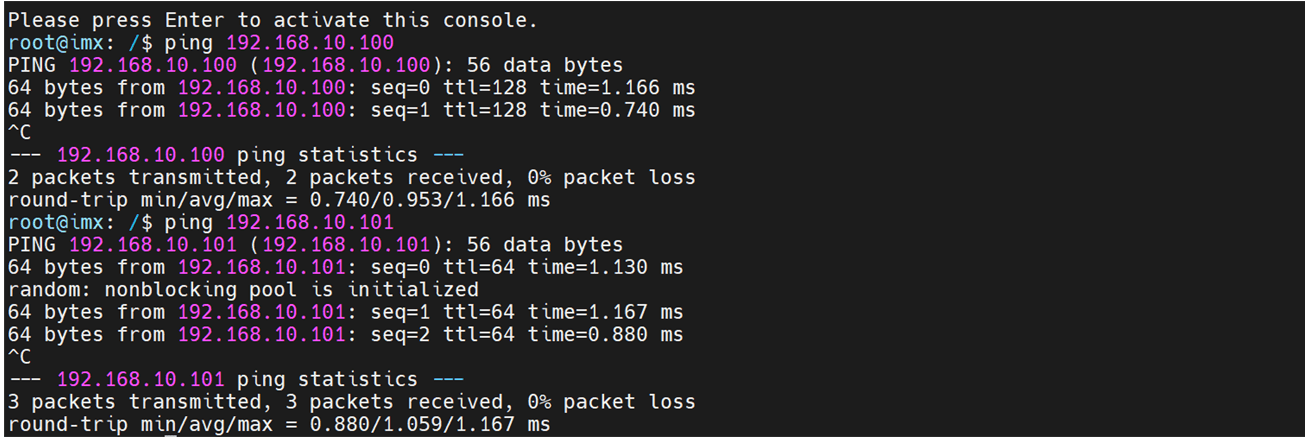Image resolution: width=1309 pixels, height=438 pixels.
Task: Click the "PING 192.168.10.100" header line
Action: (x=315, y=65)
